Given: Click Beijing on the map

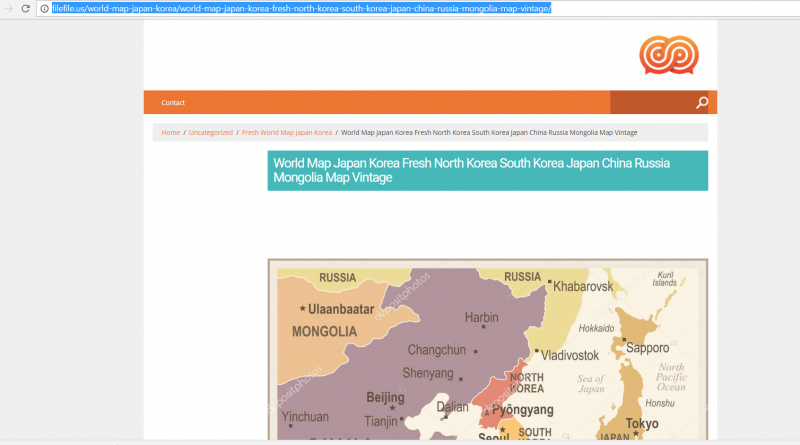Looking at the screenshot, I should click(x=385, y=397).
